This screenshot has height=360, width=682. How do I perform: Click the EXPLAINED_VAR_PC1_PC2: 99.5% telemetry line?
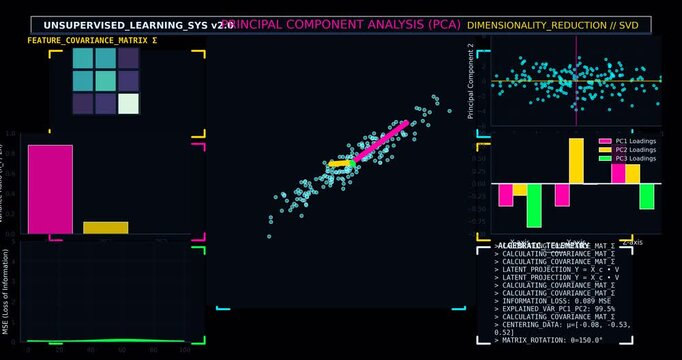tap(555, 309)
